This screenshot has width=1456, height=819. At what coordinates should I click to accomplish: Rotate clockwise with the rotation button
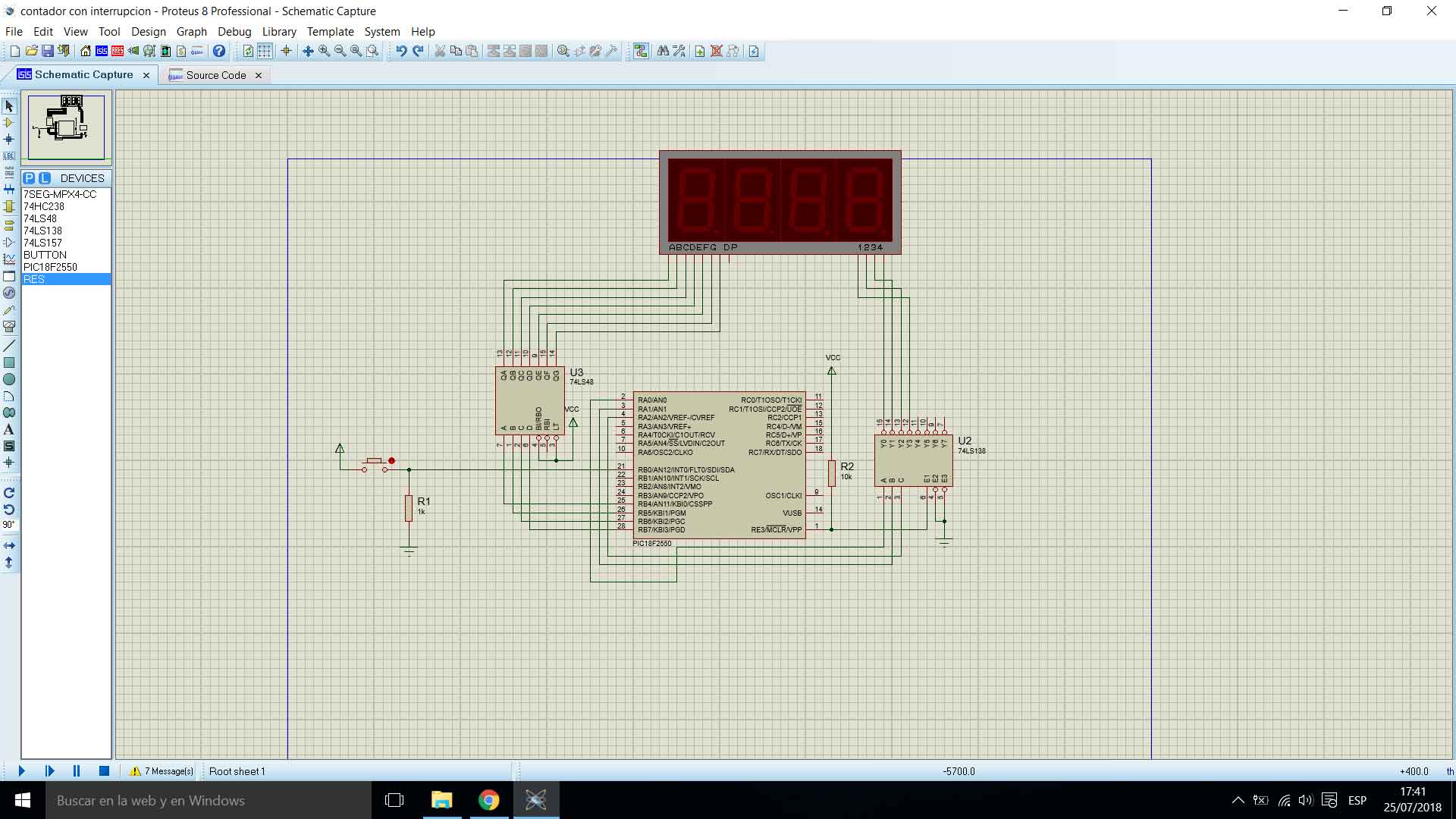[x=9, y=493]
